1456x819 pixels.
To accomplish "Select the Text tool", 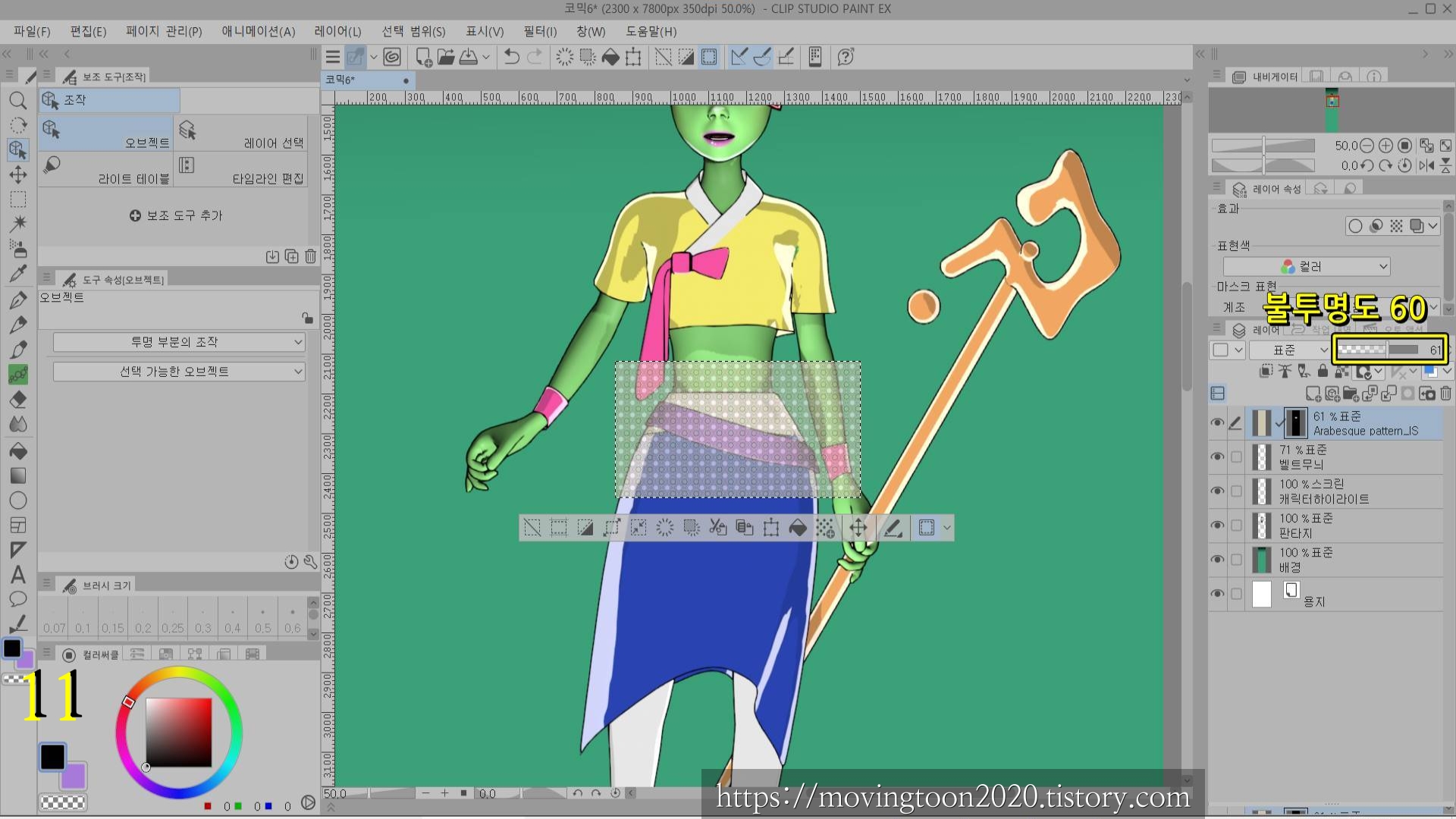I will pos(18,575).
